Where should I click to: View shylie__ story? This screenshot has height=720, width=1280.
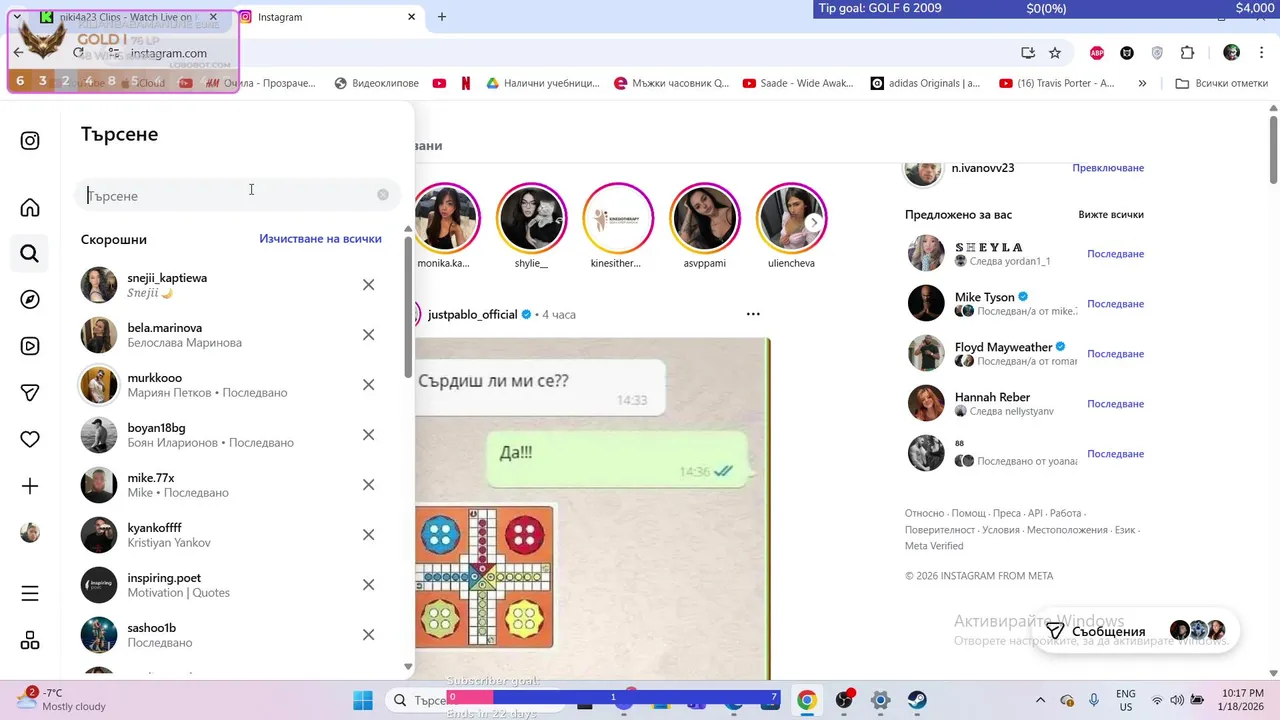[x=532, y=219]
